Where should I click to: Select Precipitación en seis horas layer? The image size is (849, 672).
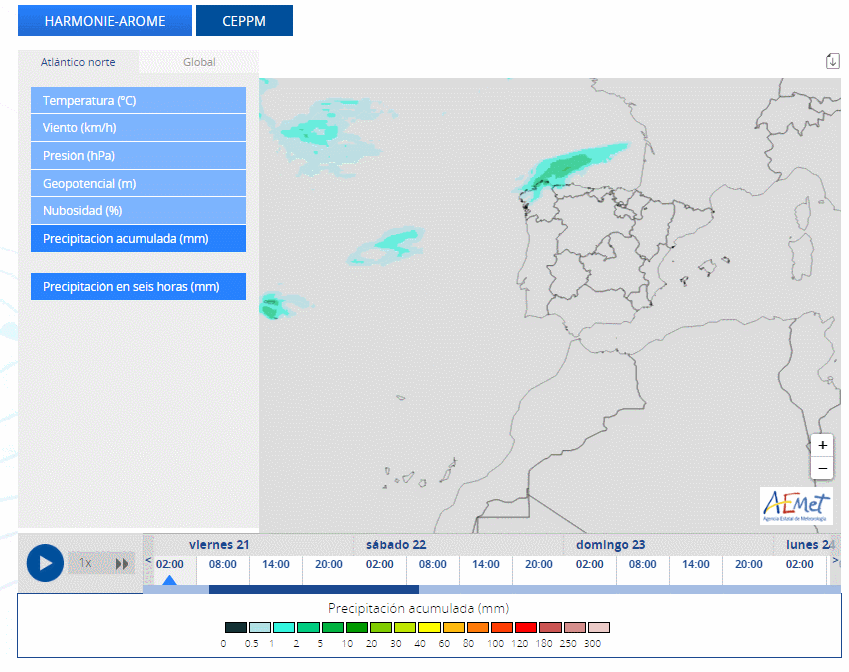tap(138, 287)
